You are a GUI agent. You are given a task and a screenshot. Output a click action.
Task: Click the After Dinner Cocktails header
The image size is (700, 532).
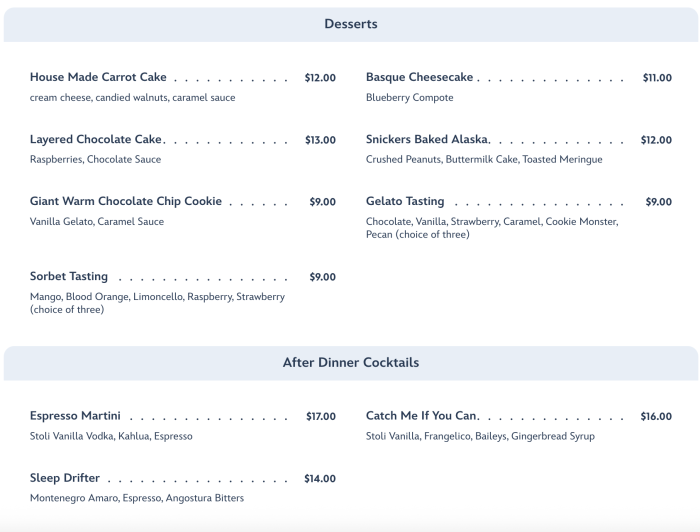click(350, 363)
